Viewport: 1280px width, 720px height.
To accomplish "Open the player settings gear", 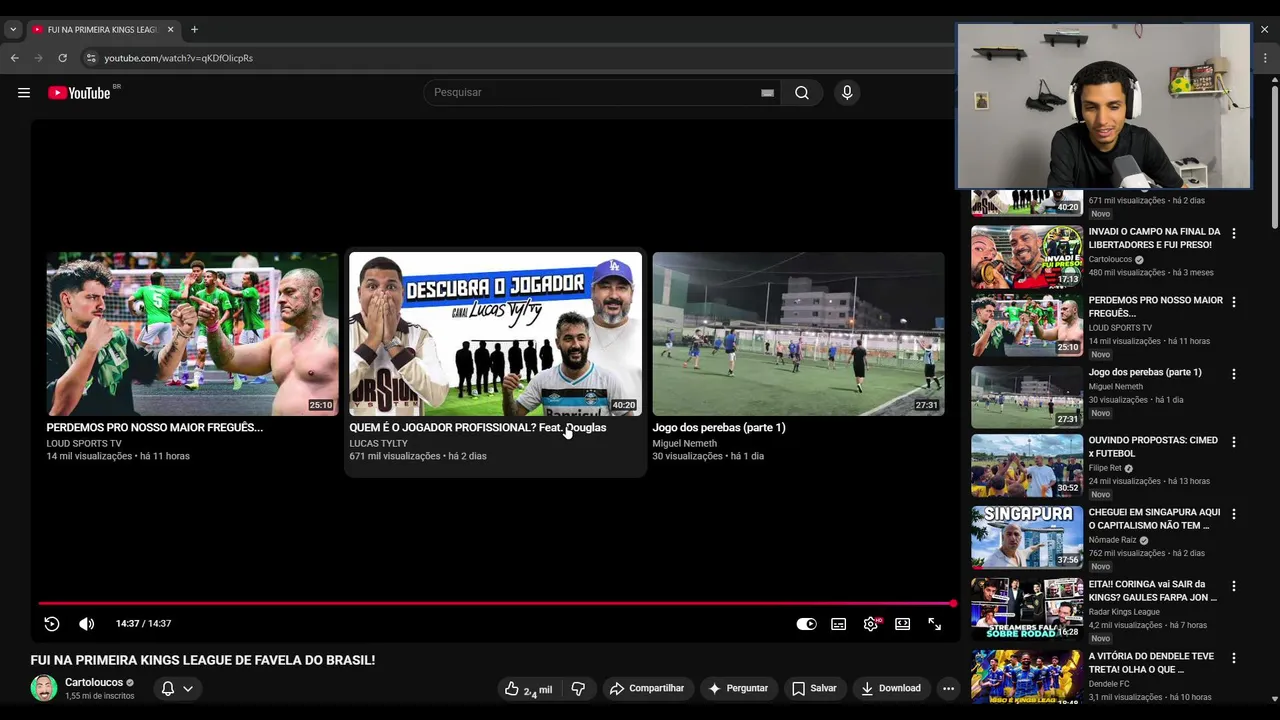I will click(871, 624).
